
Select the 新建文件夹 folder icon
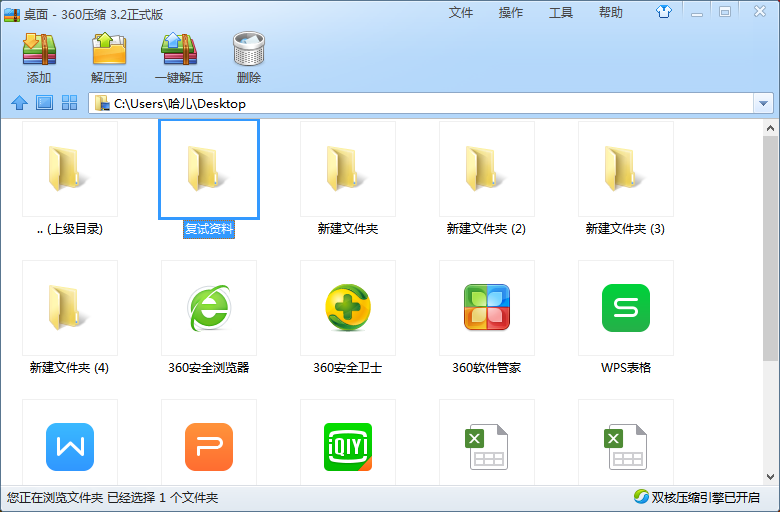point(348,169)
